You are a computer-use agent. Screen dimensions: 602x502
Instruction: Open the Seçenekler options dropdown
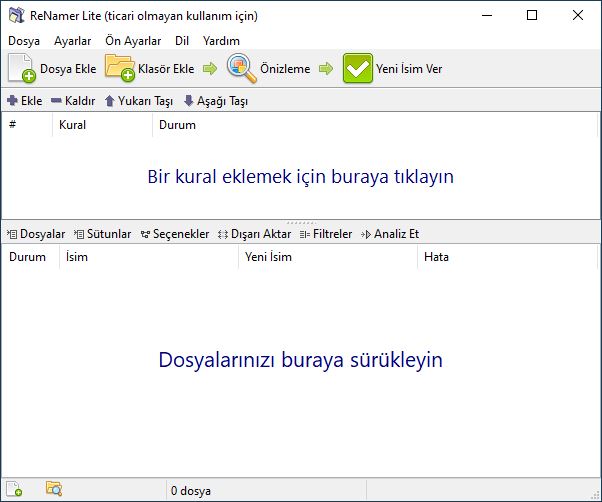175,234
